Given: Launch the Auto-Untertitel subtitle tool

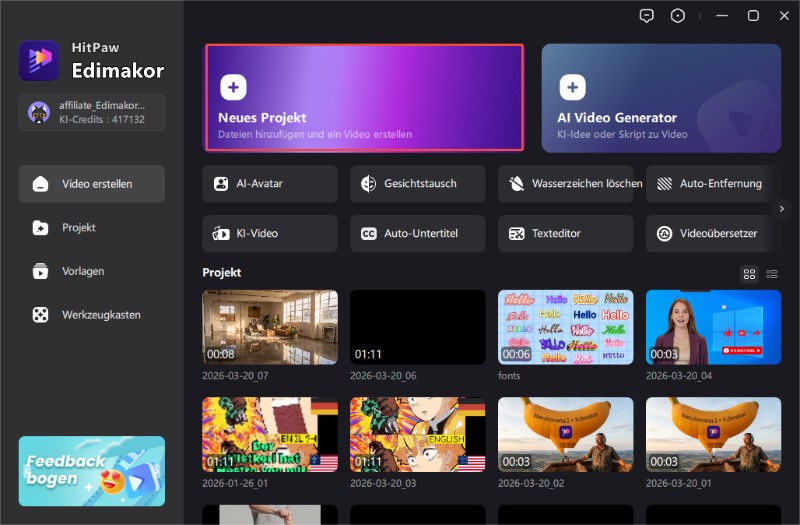Looking at the screenshot, I should coord(417,233).
